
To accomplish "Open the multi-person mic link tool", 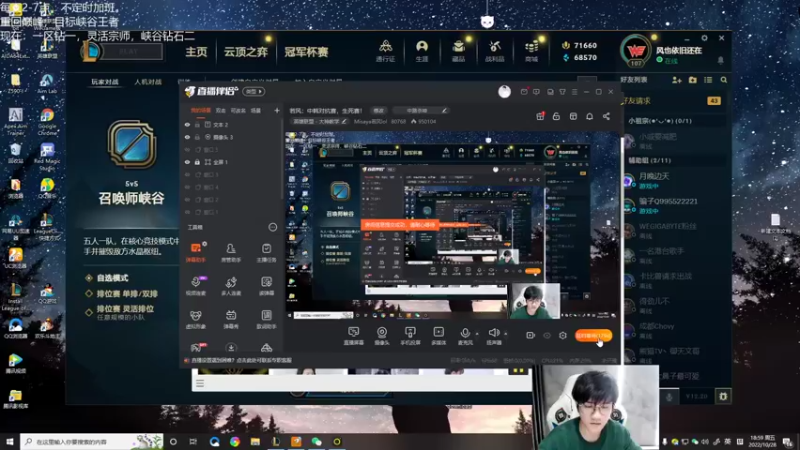I will [231, 286].
